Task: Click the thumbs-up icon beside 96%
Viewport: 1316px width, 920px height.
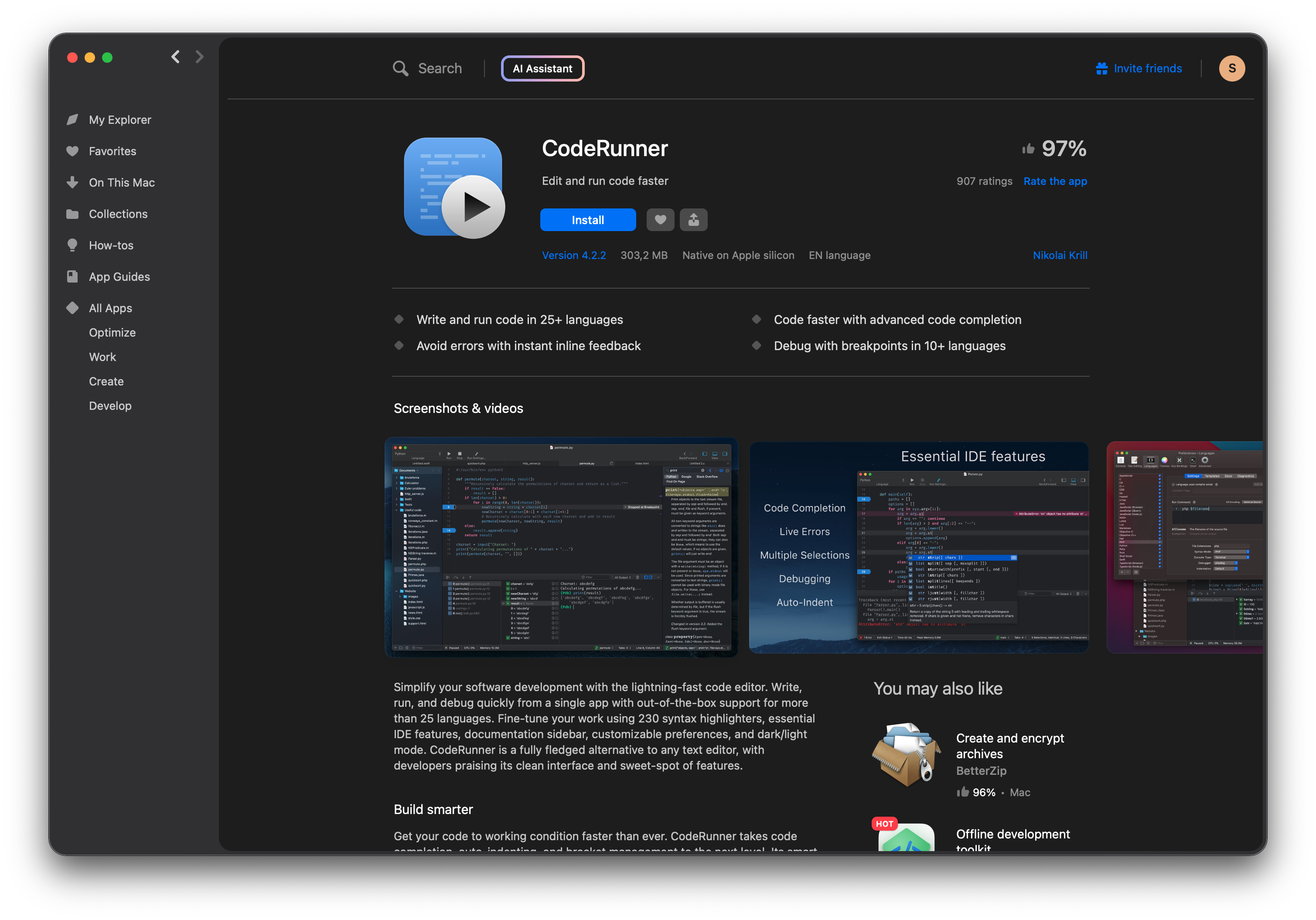Action: (962, 792)
